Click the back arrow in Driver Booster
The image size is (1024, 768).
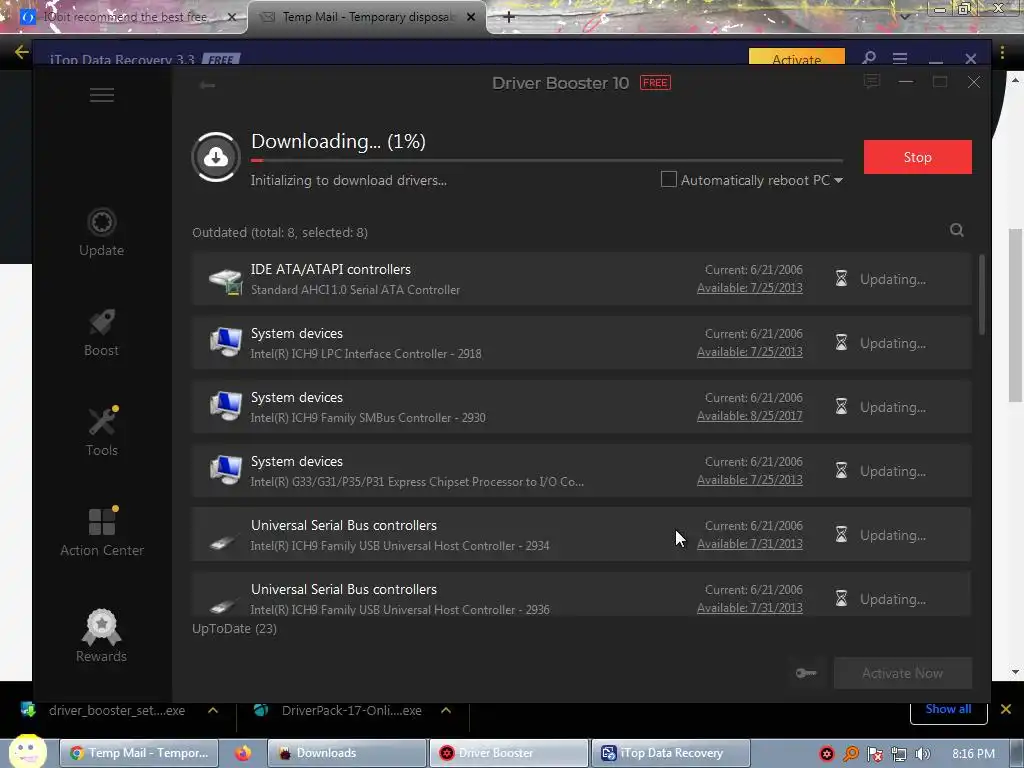(208, 85)
